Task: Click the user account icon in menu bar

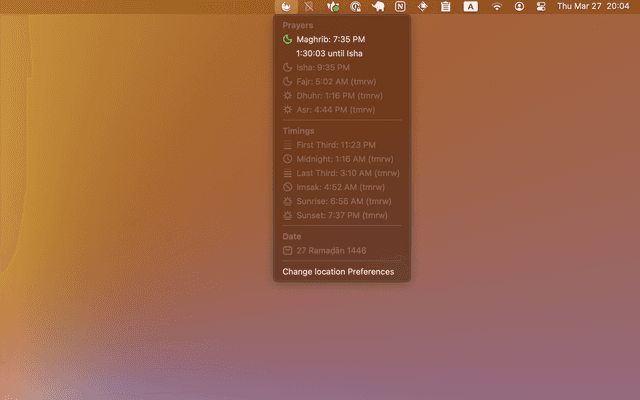Action: (519, 6)
